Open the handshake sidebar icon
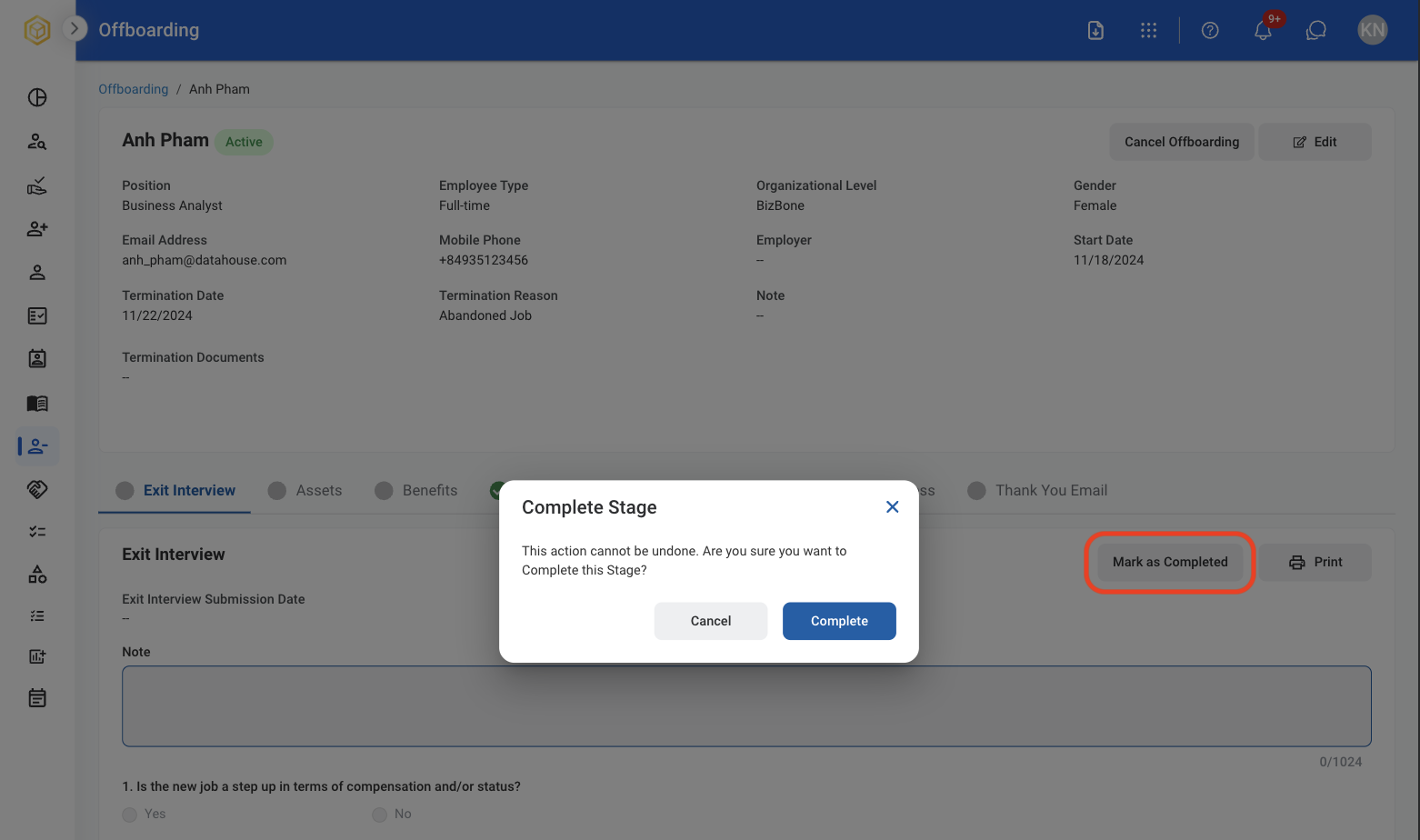1420x840 pixels. (x=37, y=489)
